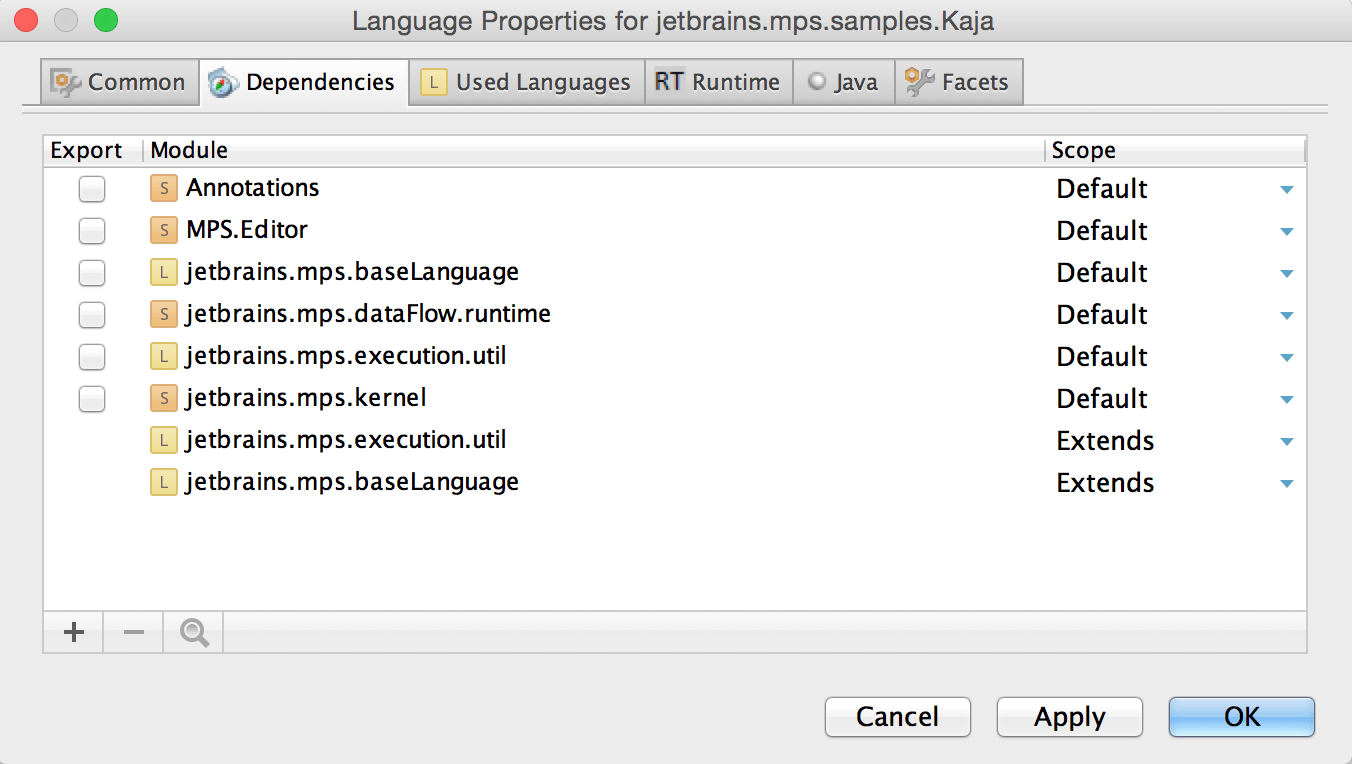The height and width of the screenshot is (764, 1352).
Task: Click the 'L' language icon beside jetbrains.mps.baseLanguage
Action: click(x=163, y=272)
